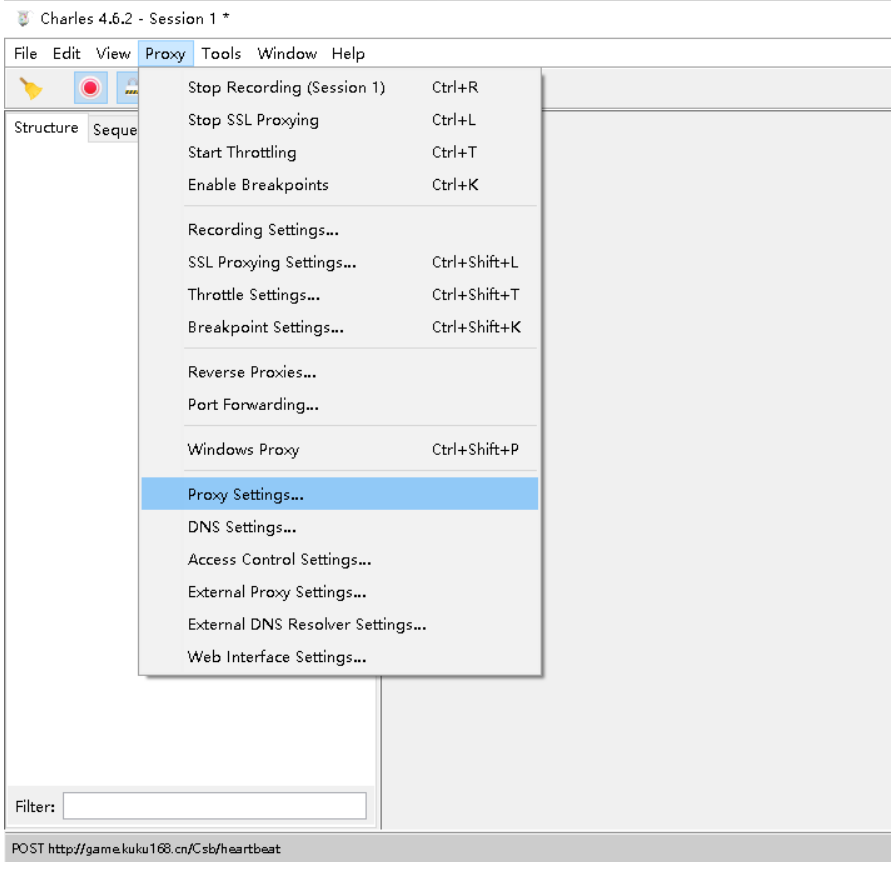Open the Help menu

[348, 53]
